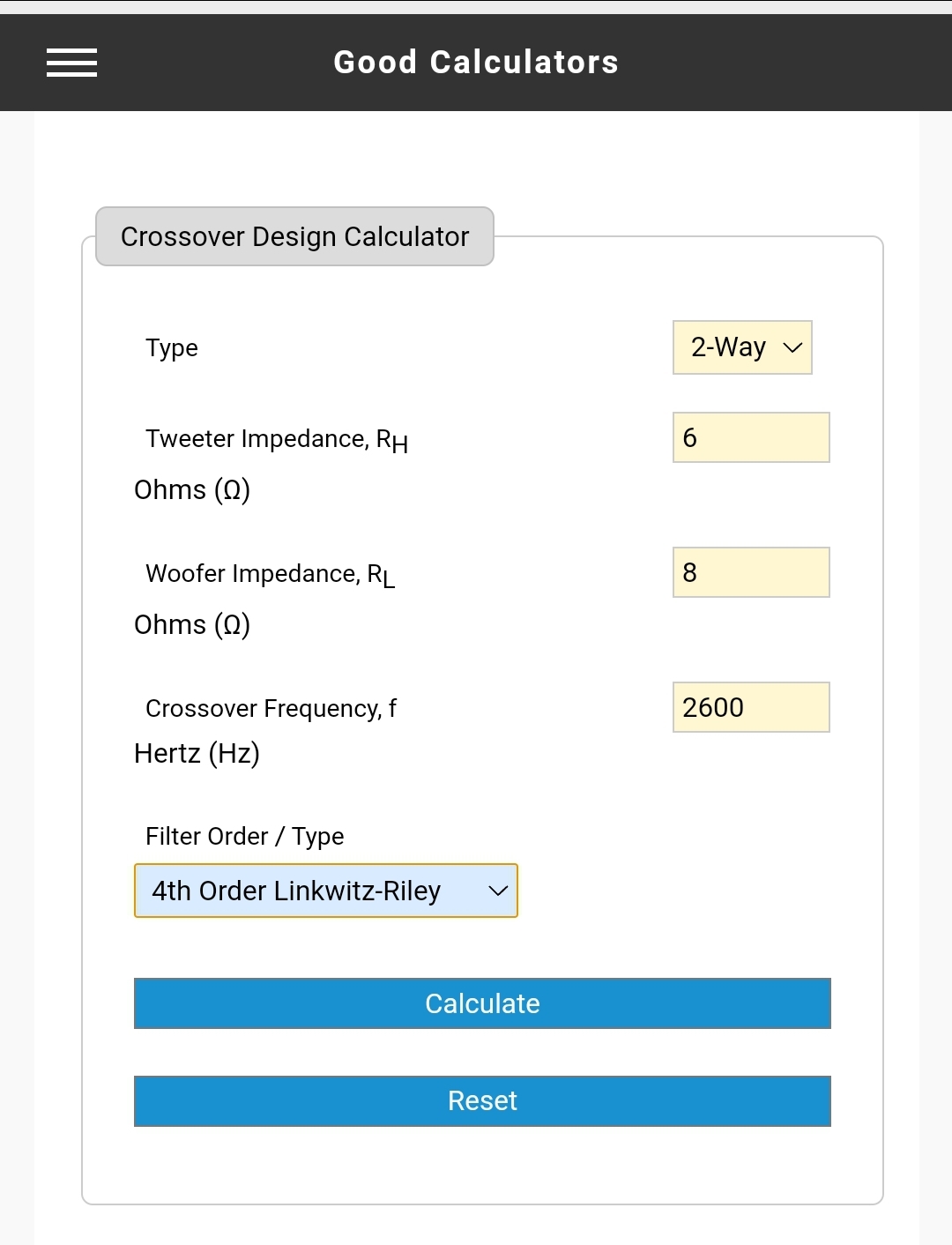Click the Crossover Frequency, f label
This screenshot has height=1245, width=952.
(271, 709)
